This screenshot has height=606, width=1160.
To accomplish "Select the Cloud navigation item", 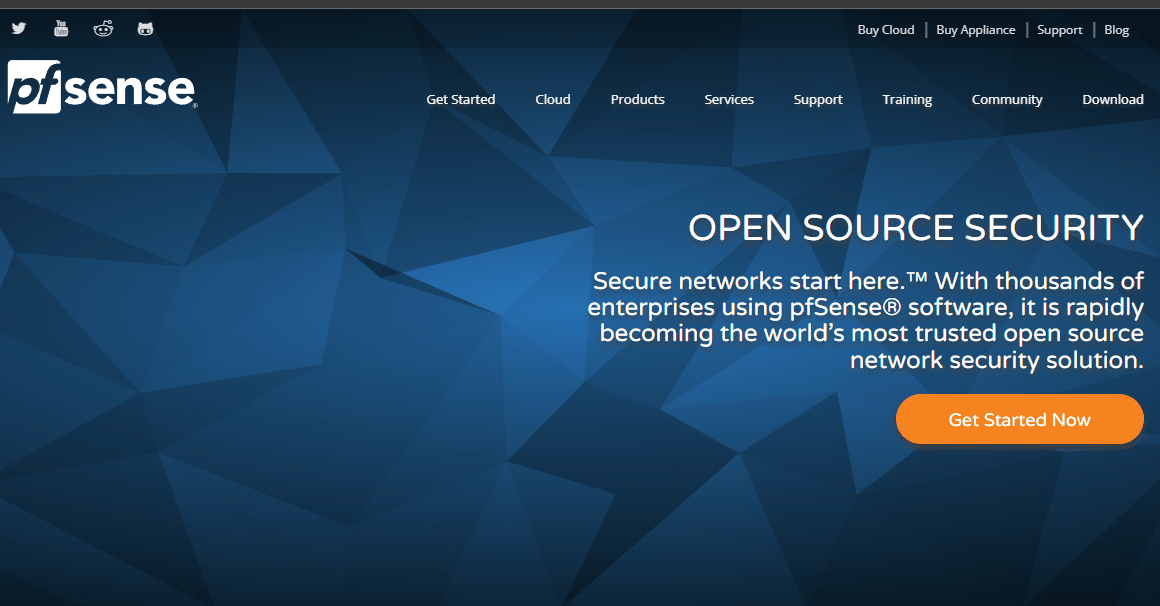I will pyautogui.click(x=552, y=99).
